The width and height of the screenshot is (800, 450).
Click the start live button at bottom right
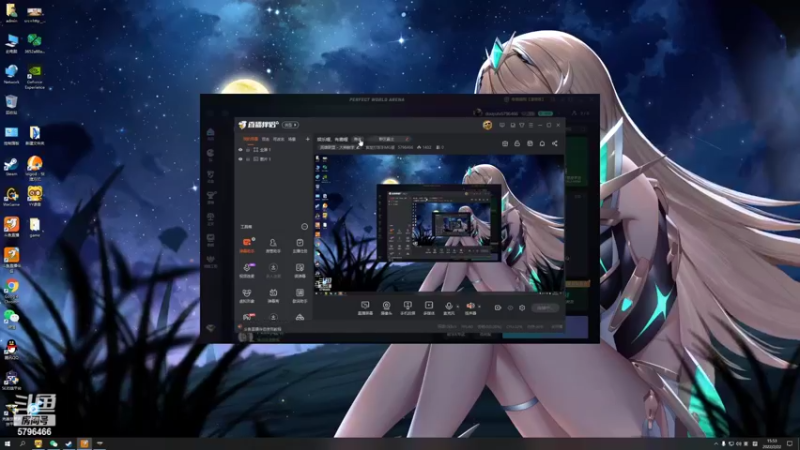[x=544, y=308]
